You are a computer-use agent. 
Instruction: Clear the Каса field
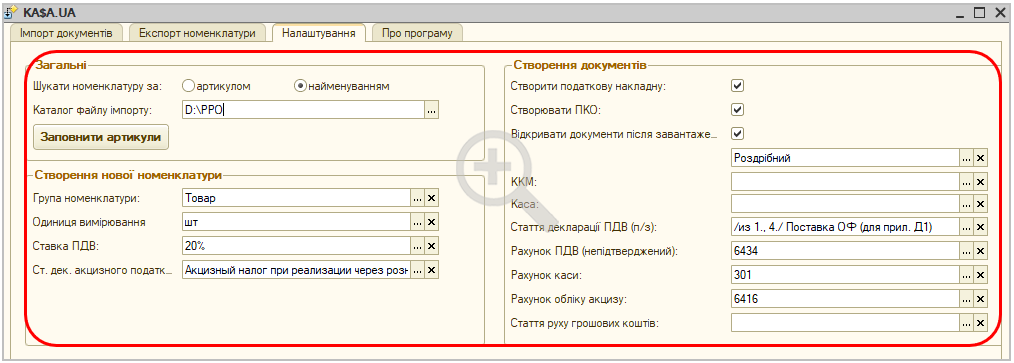980,204
